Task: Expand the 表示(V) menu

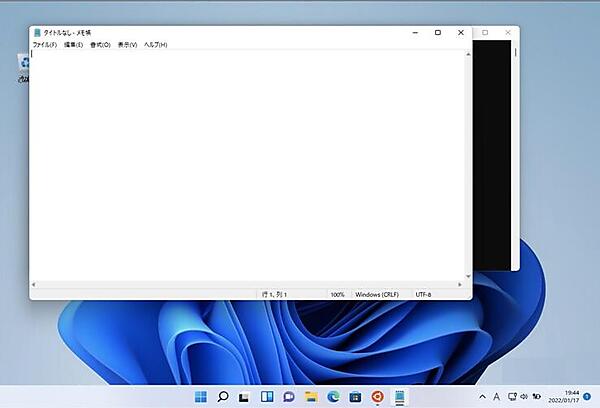Action: click(127, 45)
